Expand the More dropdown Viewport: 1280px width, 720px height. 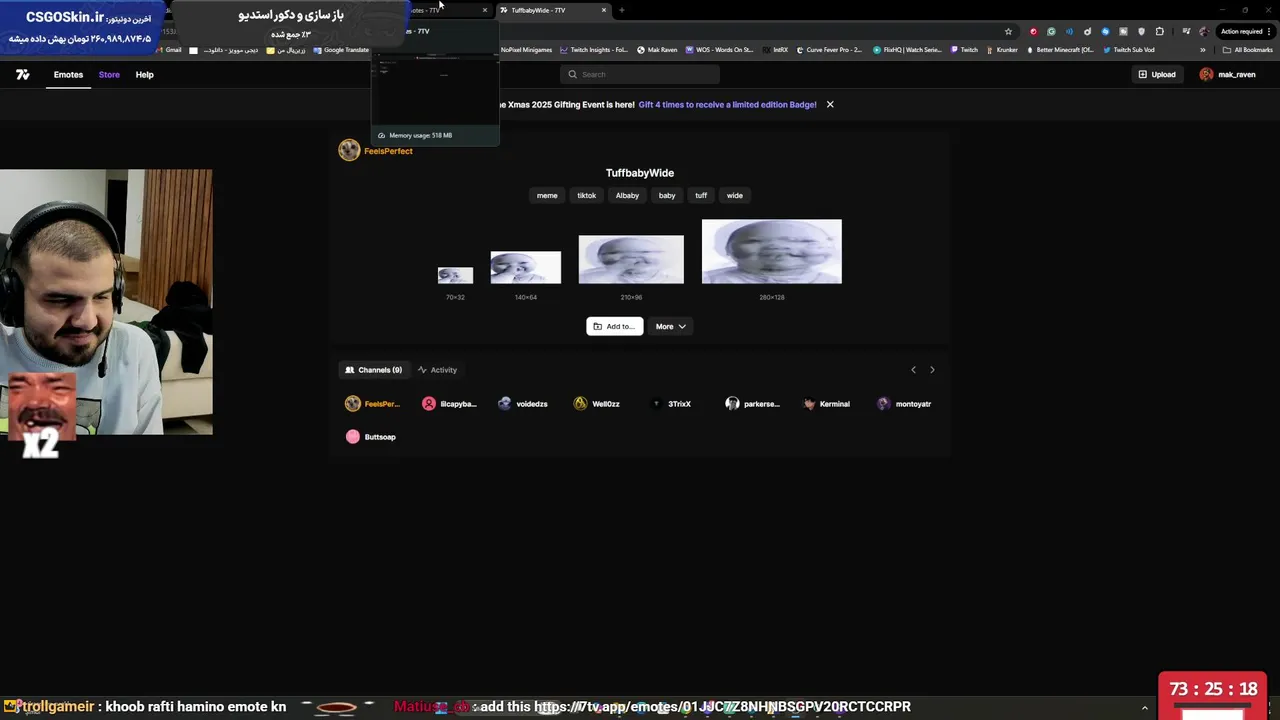pyautogui.click(x=670, y=326)
